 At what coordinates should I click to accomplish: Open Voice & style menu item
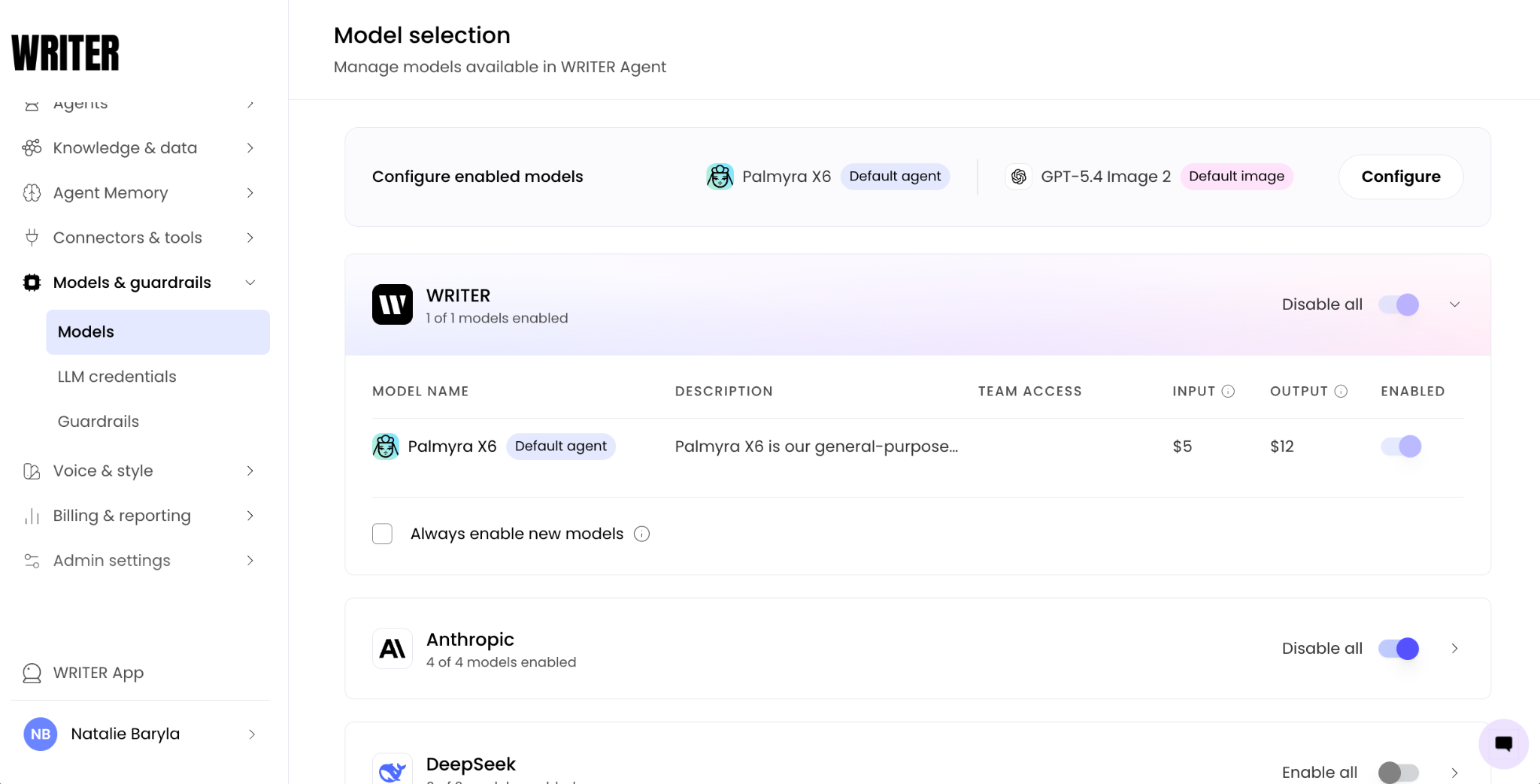point(141,471)
